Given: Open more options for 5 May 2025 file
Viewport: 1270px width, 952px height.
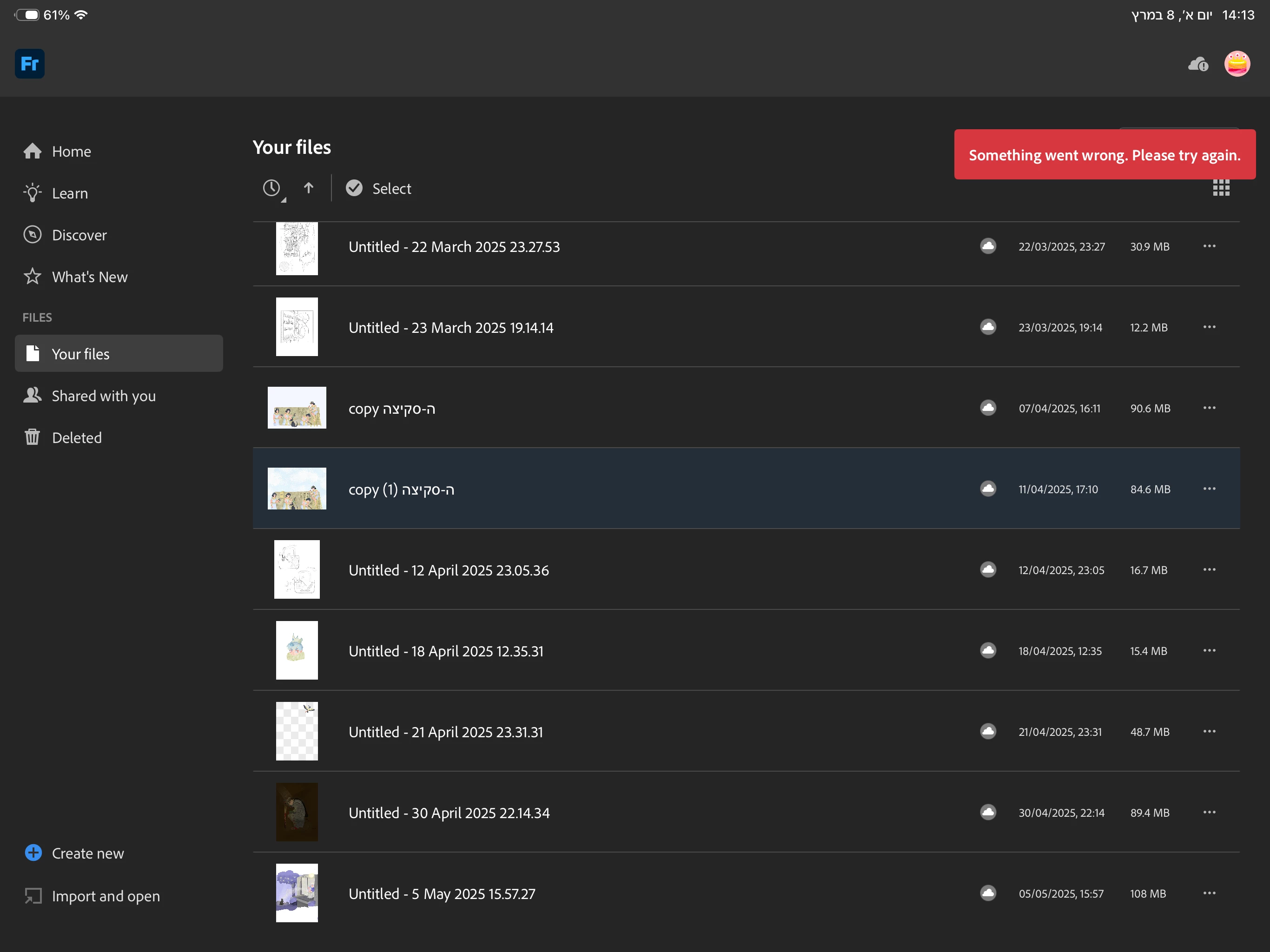Looking at the screenshot, I should [1209, 893].
